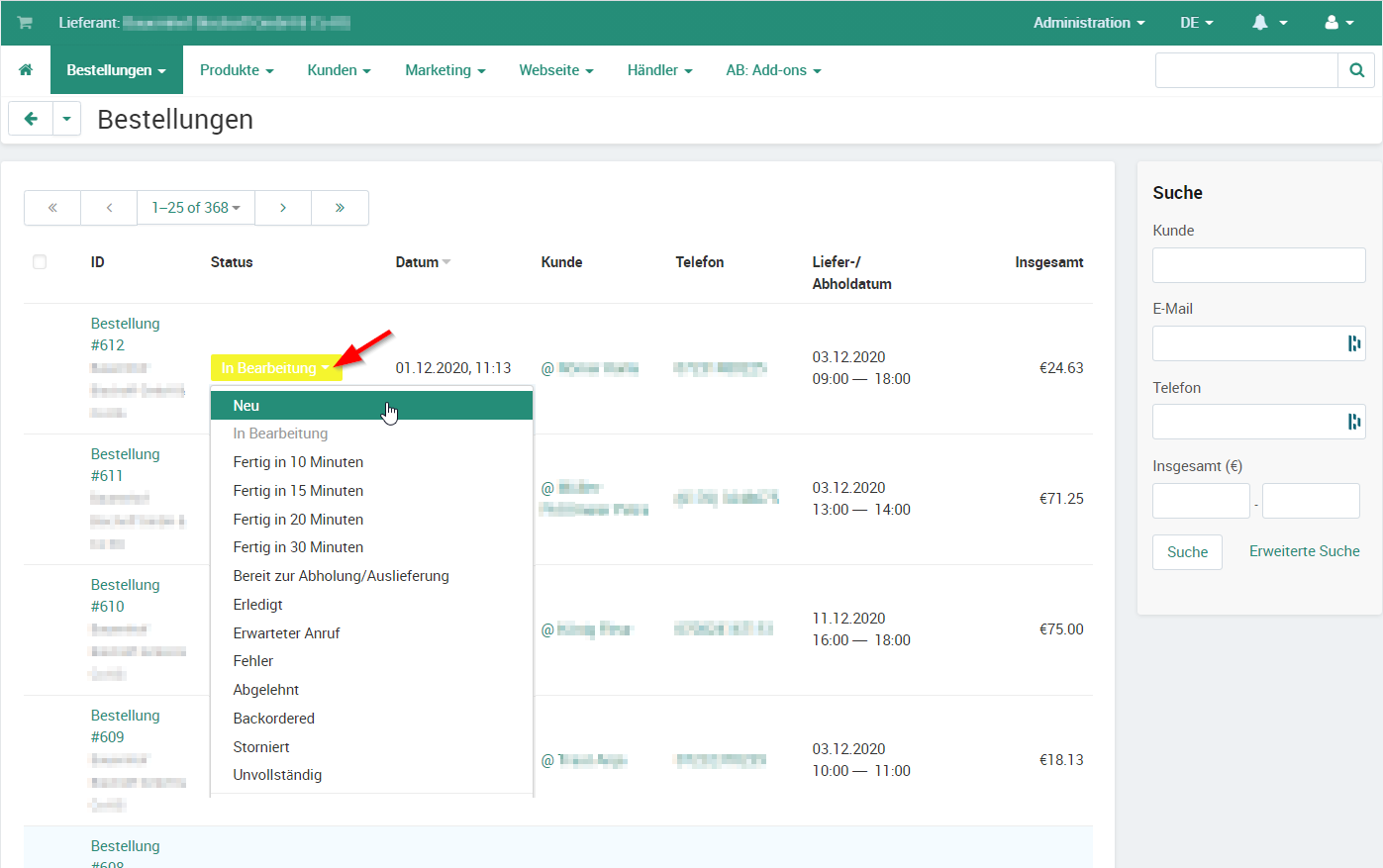Click the minimum Insgesamt amount field
Screen dimensions: 1383x868
1201,501
